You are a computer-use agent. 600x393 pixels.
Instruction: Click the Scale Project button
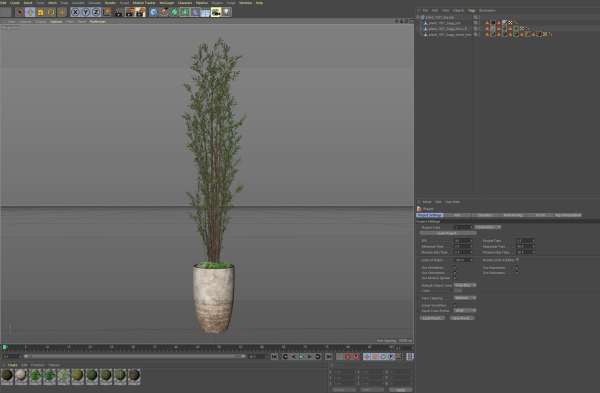448,233
